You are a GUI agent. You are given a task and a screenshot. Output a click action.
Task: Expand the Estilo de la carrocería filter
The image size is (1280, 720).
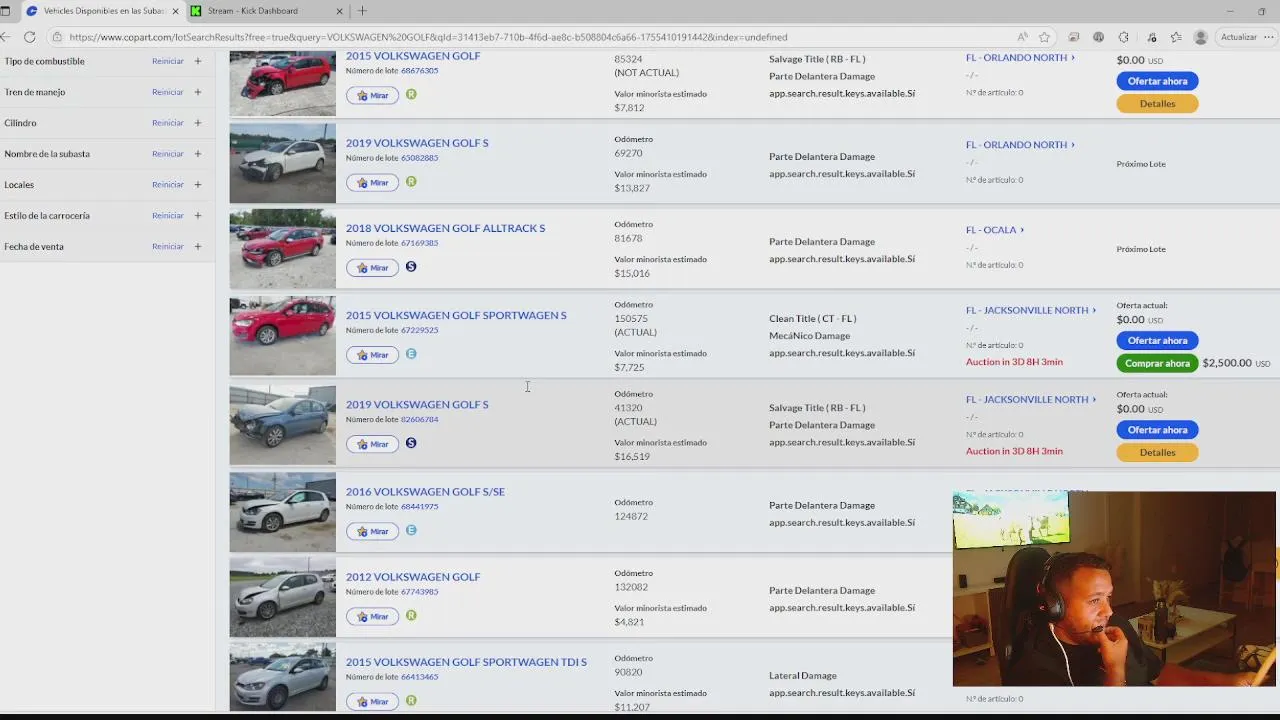coord(198,215)
